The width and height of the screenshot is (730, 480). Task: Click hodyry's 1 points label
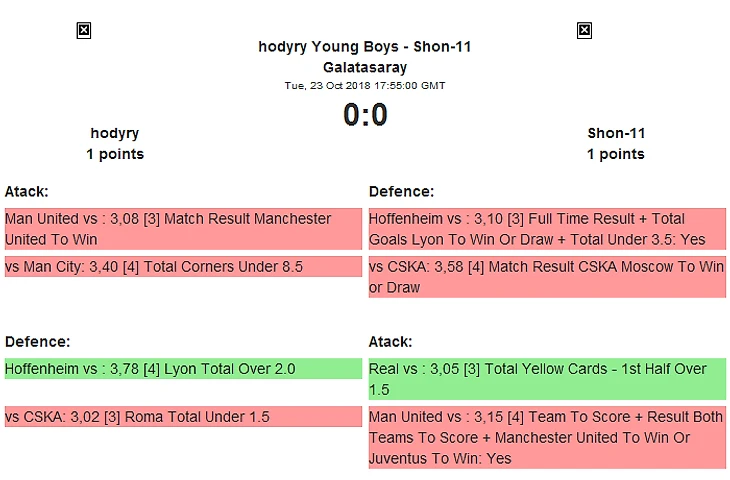click(x=115, y=154)
